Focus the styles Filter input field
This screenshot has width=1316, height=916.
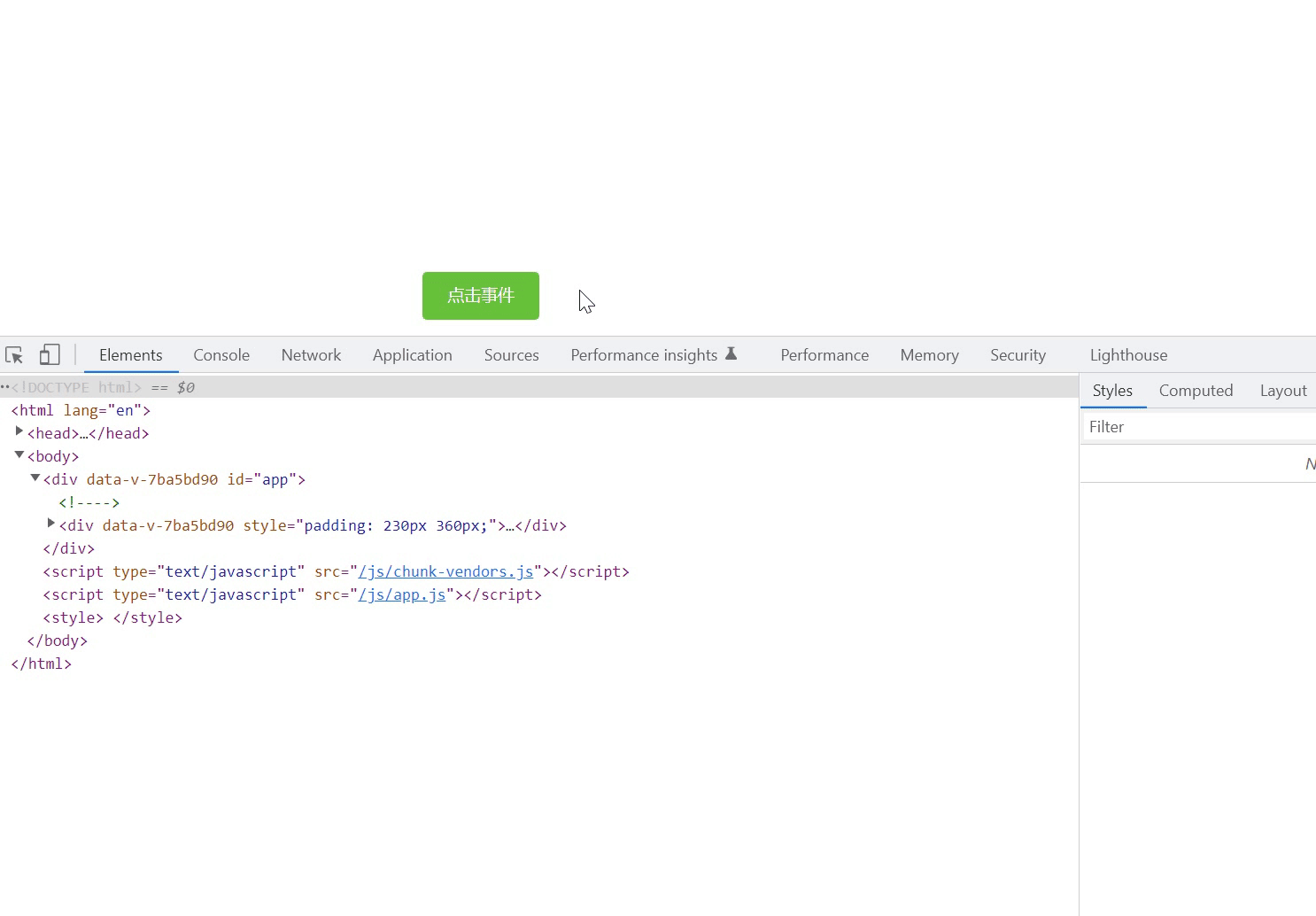pyautogui.click(x=1200, y=427)
